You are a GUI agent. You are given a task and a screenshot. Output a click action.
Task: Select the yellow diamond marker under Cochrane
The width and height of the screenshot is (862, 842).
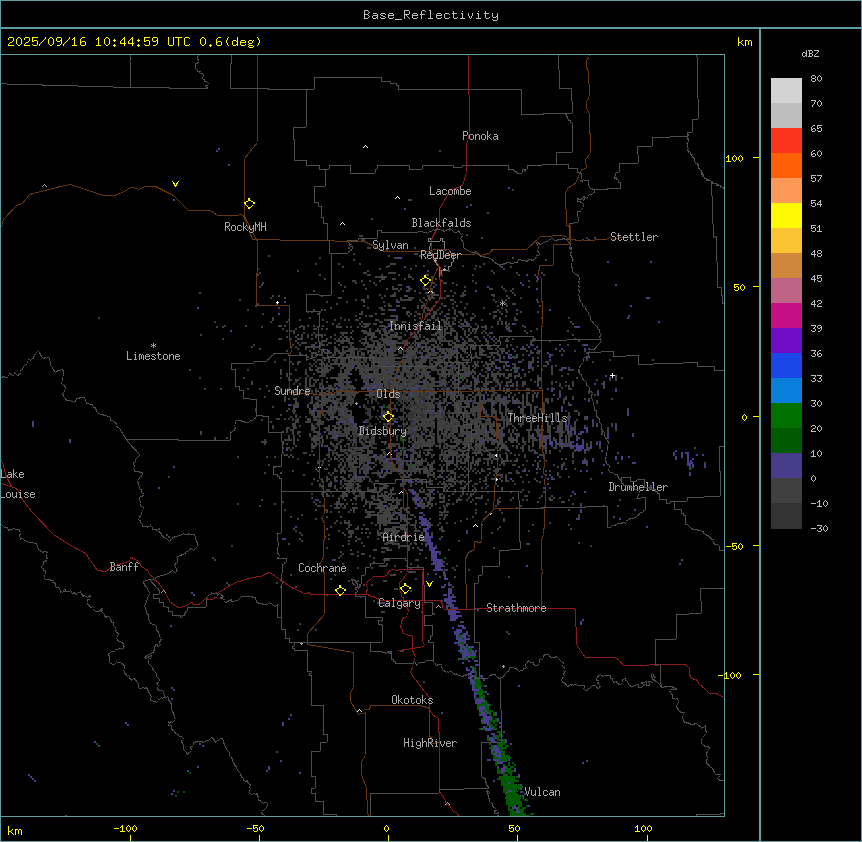coord(340,590)
